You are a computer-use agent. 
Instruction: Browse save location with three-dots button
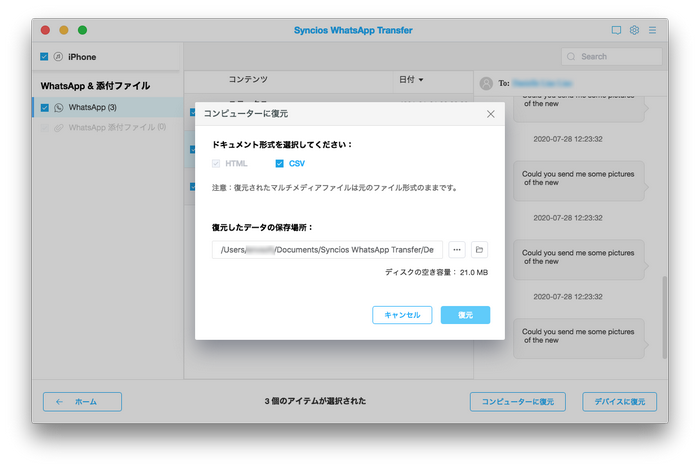point(457,249)
